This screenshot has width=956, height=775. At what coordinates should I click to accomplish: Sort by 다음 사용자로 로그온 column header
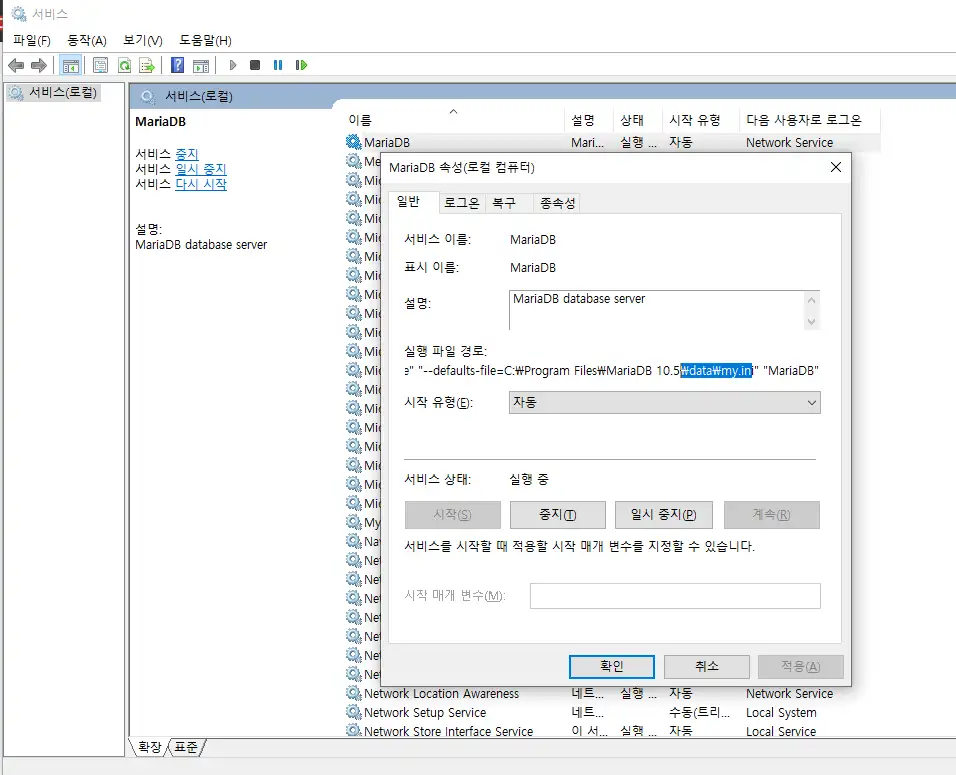[809, 120]
